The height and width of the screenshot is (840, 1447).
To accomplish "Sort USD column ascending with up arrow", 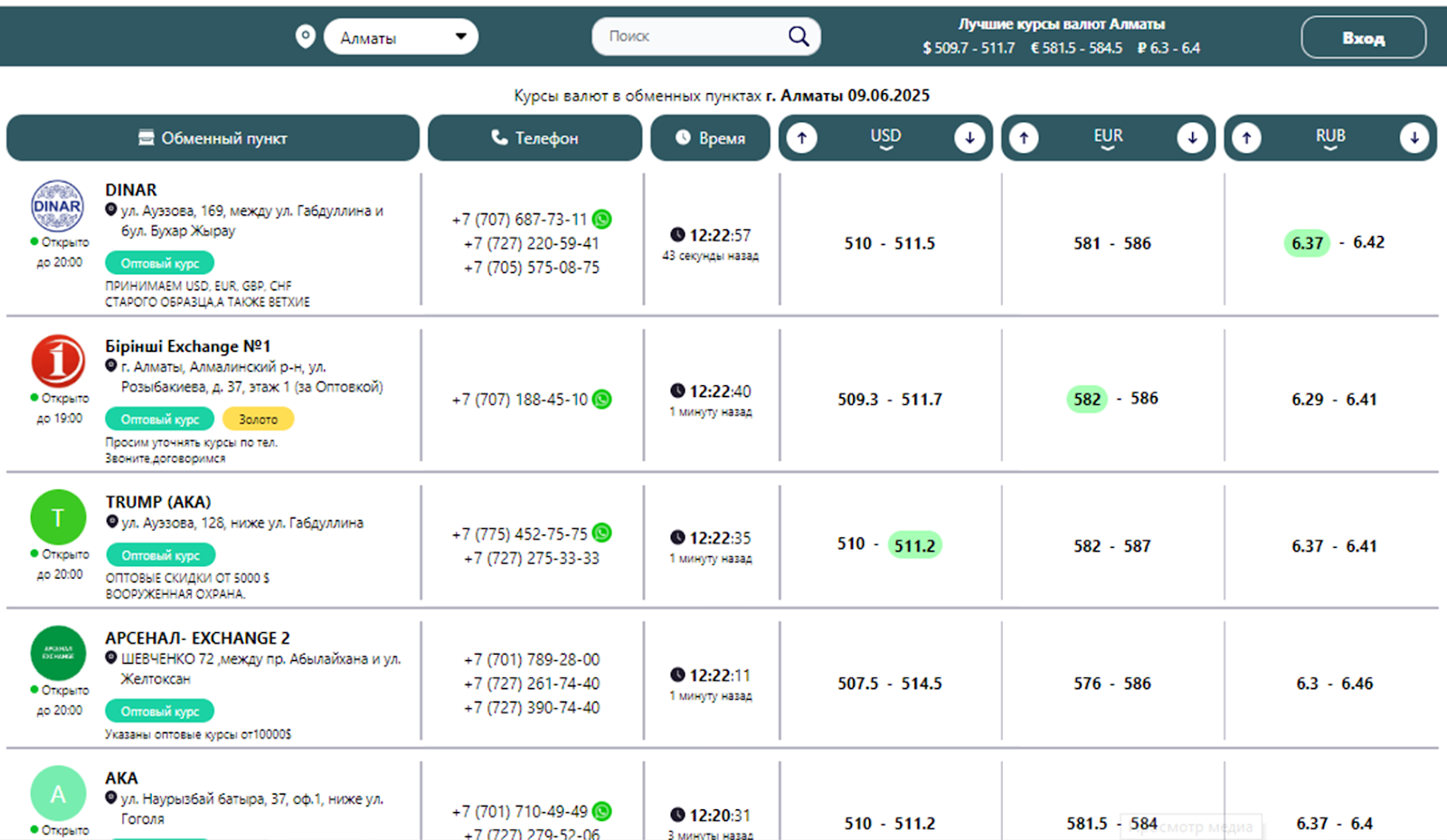I will tap(801, 138).
